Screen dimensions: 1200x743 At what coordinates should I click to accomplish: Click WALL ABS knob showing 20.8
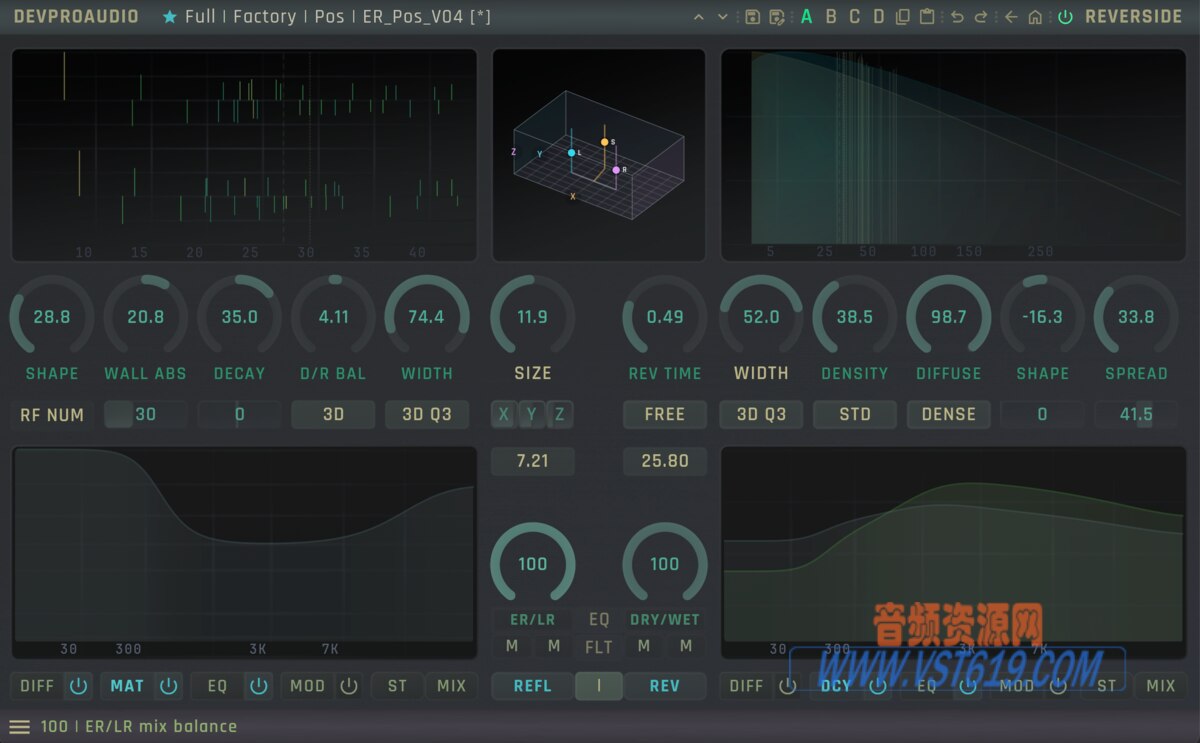coord(145,317)
